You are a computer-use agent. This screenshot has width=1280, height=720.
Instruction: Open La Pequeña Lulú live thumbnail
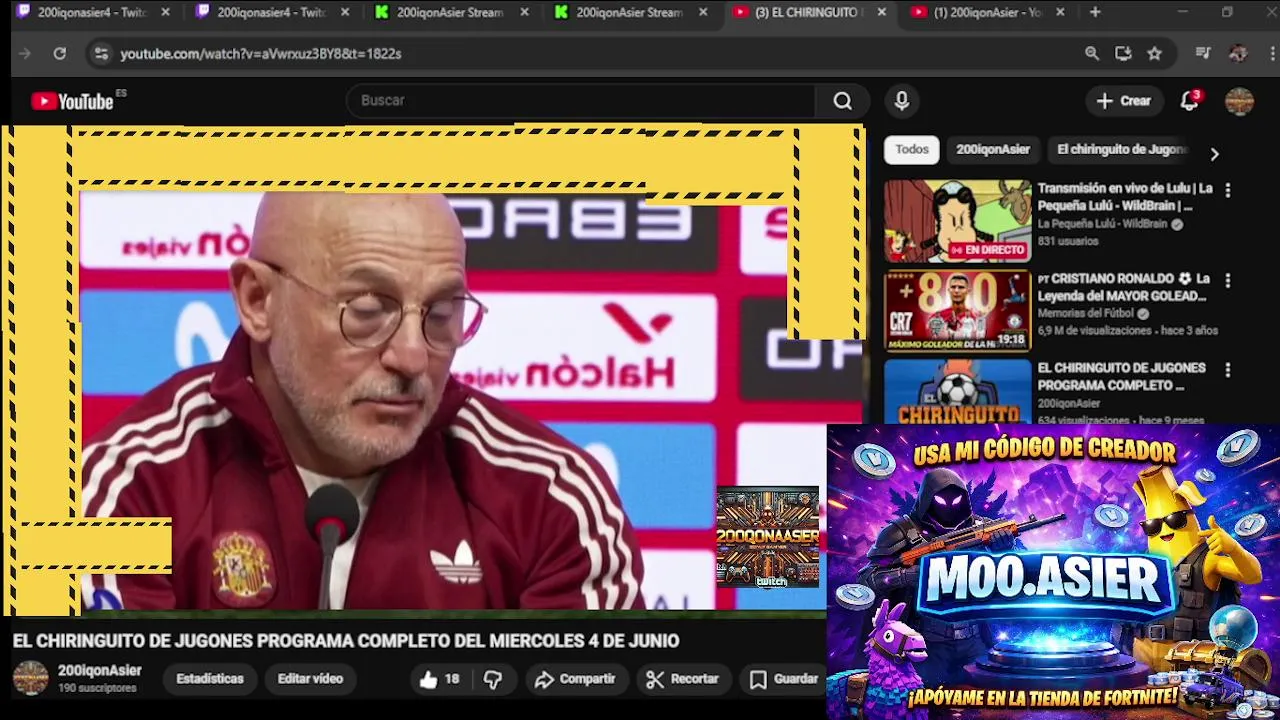coord(957,221)
